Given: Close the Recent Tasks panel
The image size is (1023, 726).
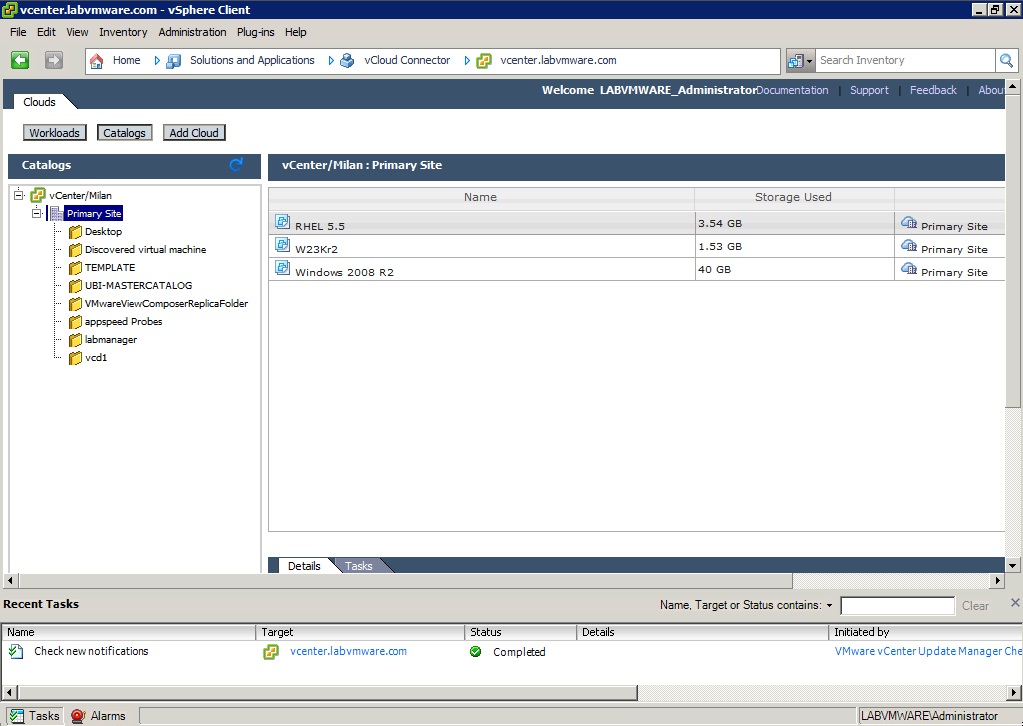Looking at the screenshot, I should click(x=1015, y=603).
